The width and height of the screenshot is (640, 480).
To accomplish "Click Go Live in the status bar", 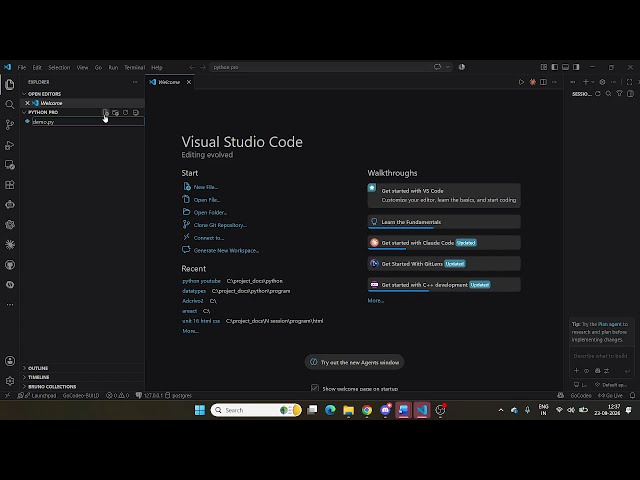I will coord(611,395).
